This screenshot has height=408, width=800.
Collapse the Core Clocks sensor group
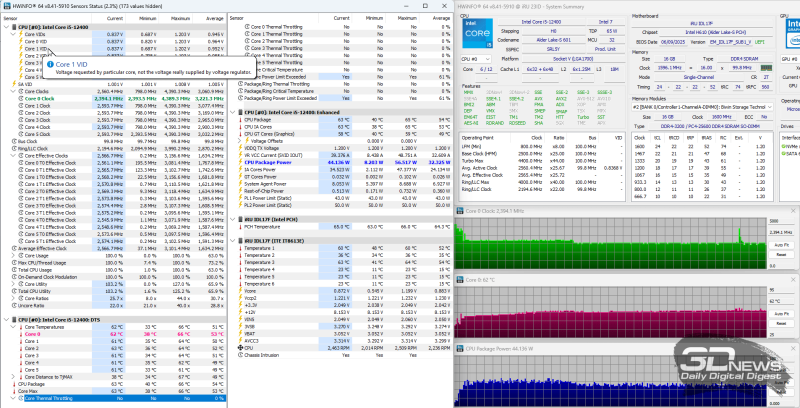pyautogui.click(x=12, y=91)
